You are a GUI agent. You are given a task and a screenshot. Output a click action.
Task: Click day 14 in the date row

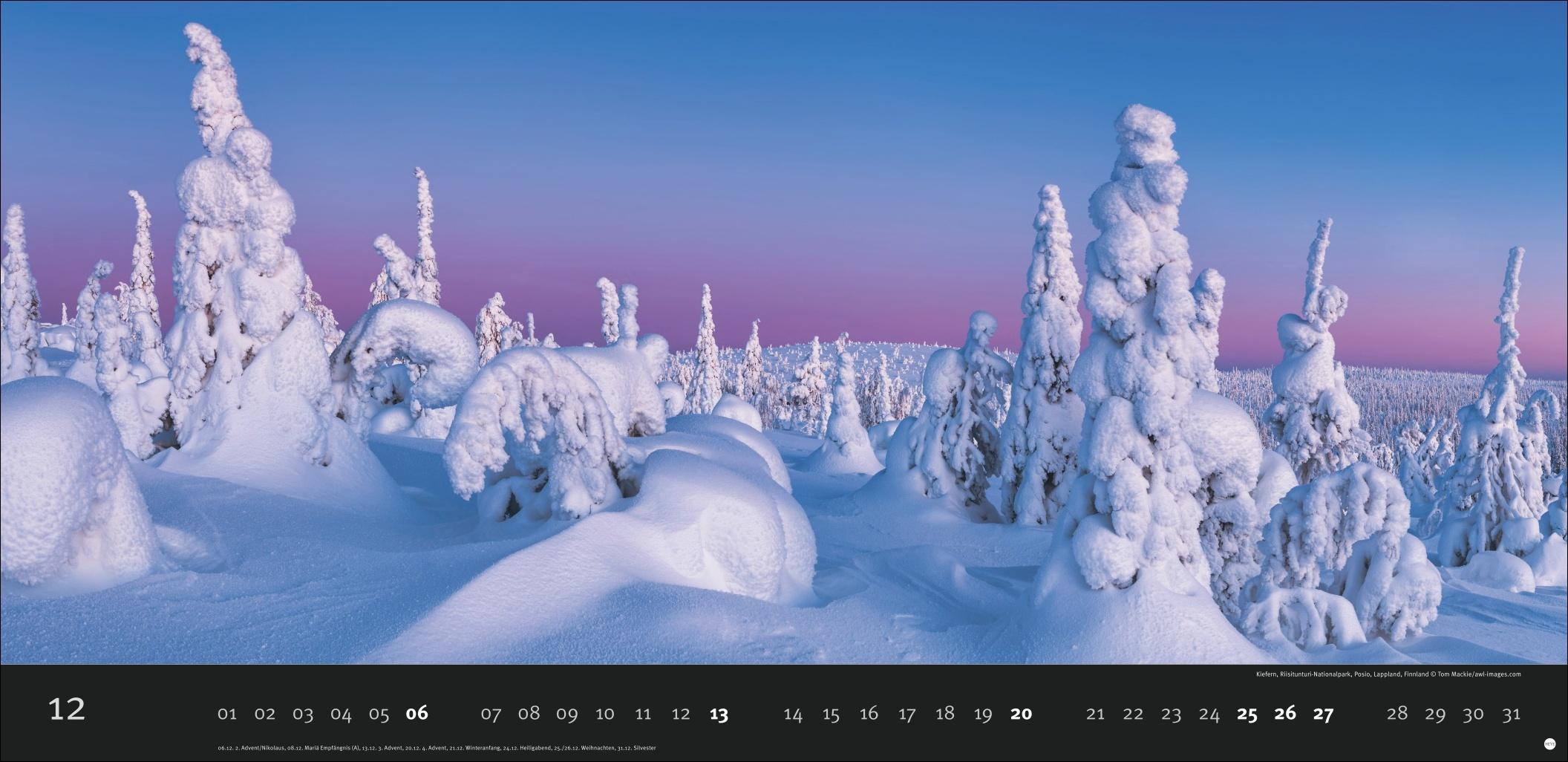click(x=793, y=714)
